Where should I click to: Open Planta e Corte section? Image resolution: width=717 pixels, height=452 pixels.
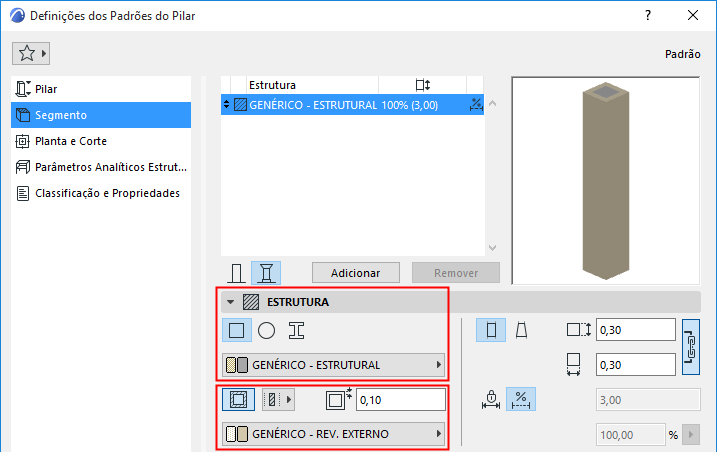click(101, 141)
